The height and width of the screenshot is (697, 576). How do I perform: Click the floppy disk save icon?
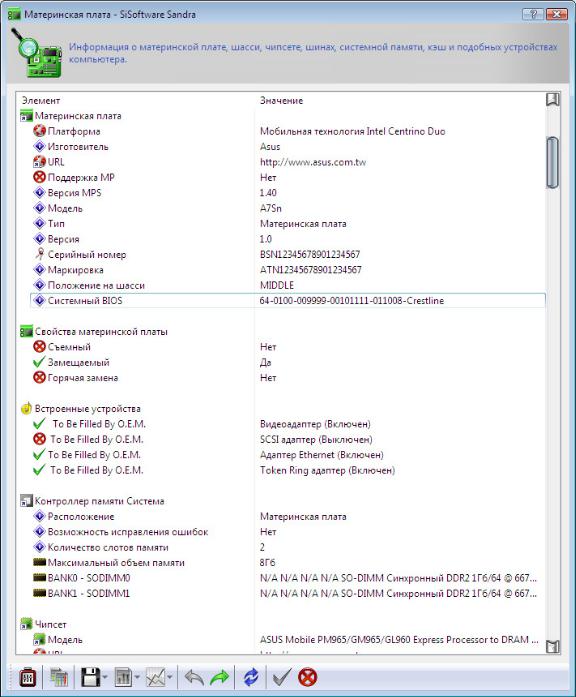pos(90,678)
